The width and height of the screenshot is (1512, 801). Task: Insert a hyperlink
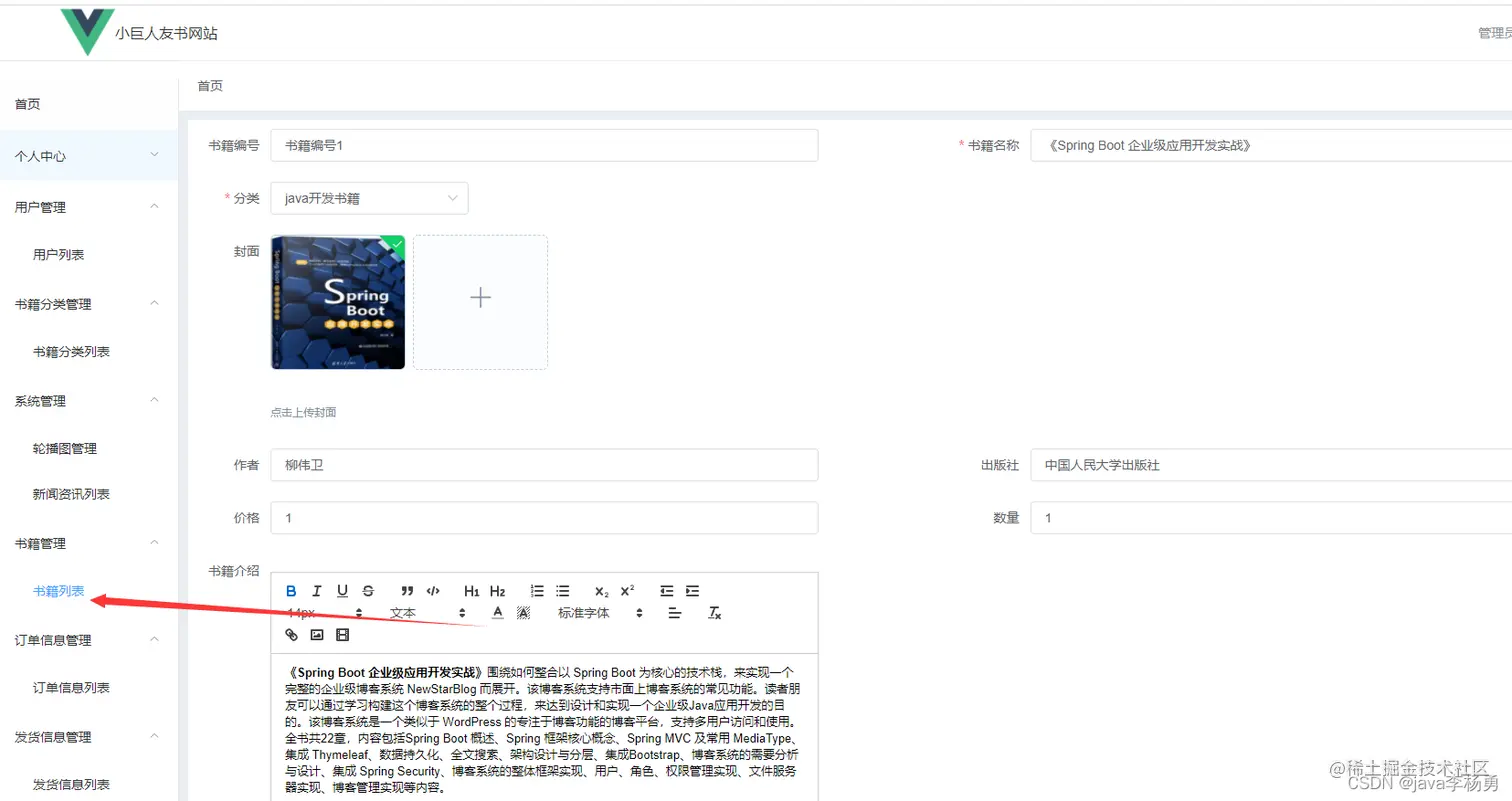click(292, 635)
